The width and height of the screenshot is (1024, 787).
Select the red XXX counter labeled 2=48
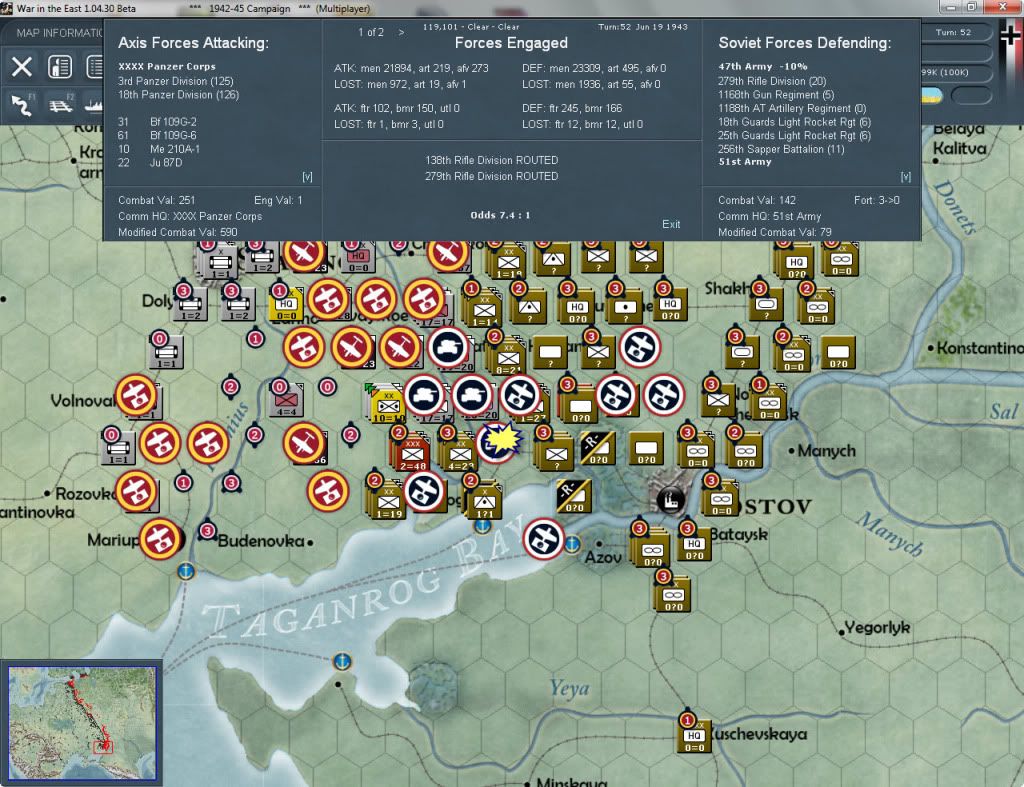pyautogui.click(x=411, y=453)
